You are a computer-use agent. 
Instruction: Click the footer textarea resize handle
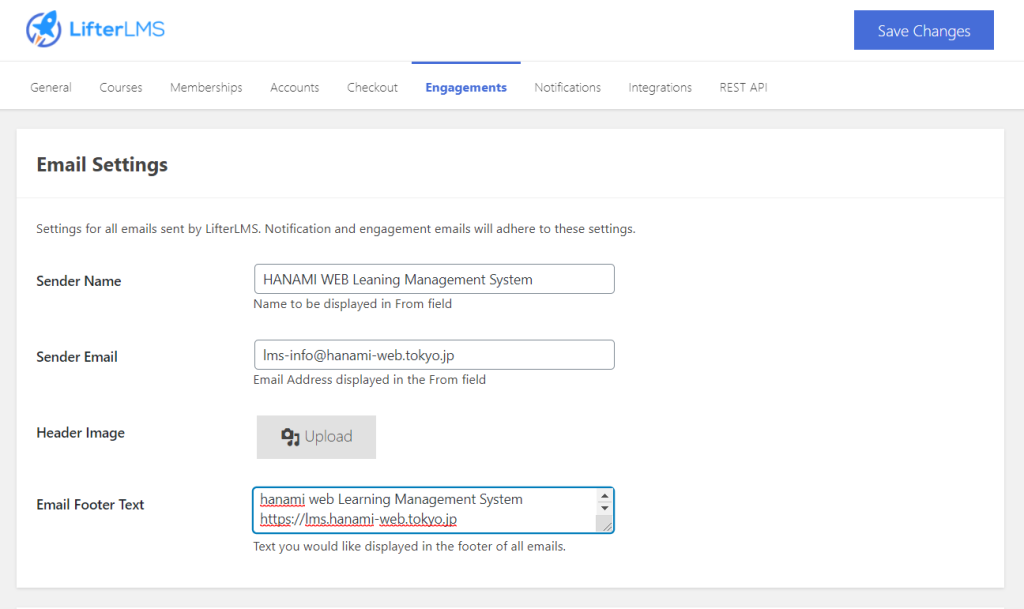click(x=606, y=525)
